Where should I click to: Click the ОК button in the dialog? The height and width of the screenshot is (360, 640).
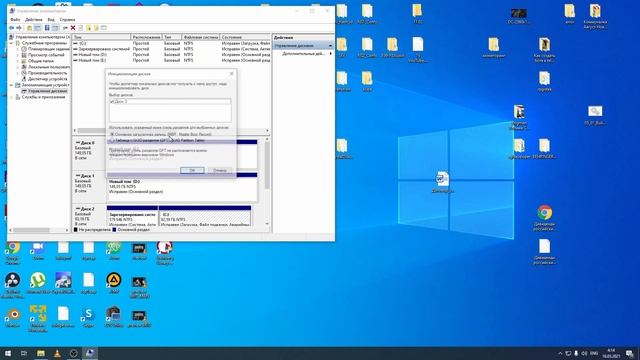(x=192, y=170)
